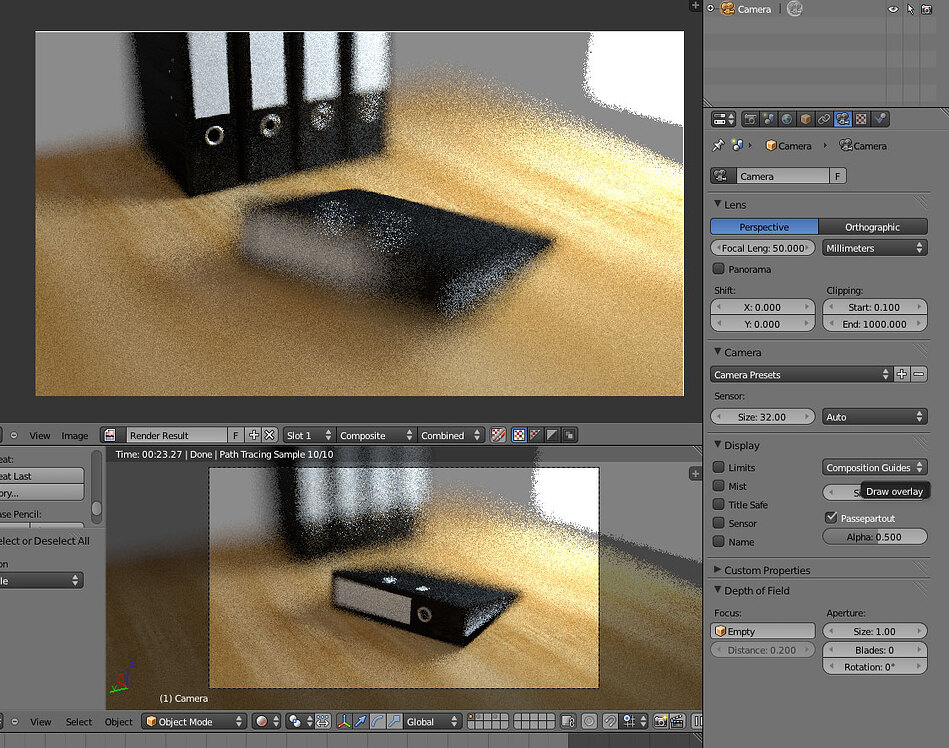The width and height of the screenshot is (949, 748).
Task: Click the camera data-block browse icon
Action: 723,176
